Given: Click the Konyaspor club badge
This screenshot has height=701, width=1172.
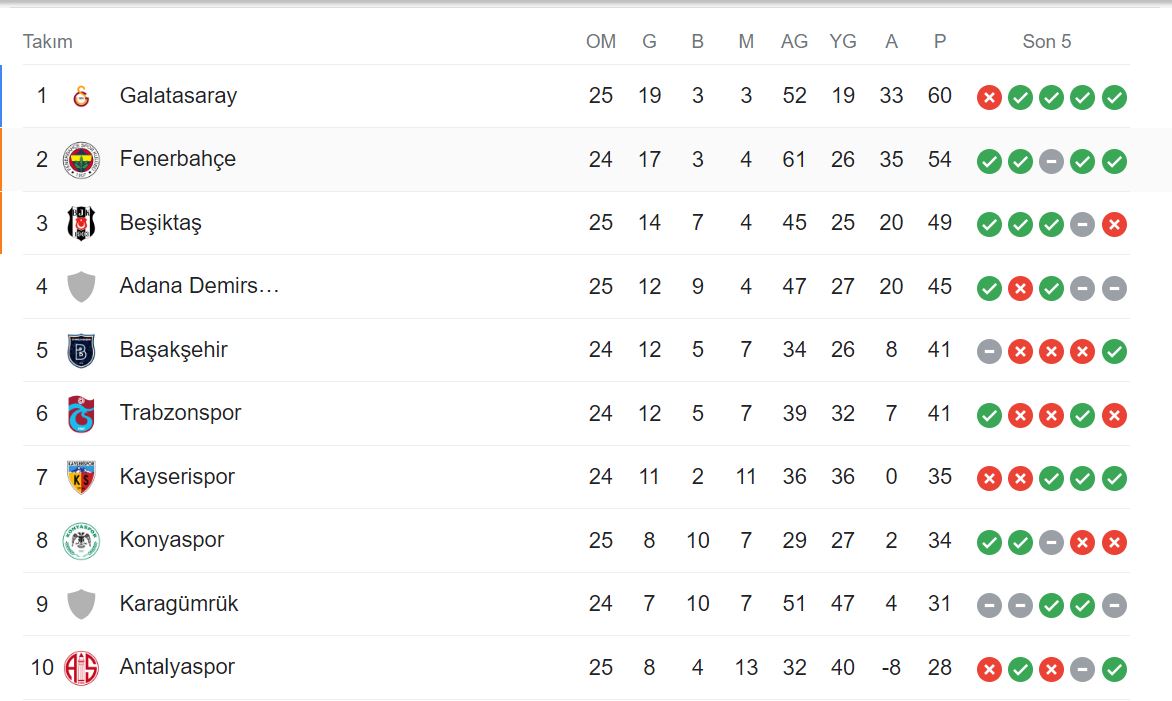Looking at the screenshot, I should 81,540.
